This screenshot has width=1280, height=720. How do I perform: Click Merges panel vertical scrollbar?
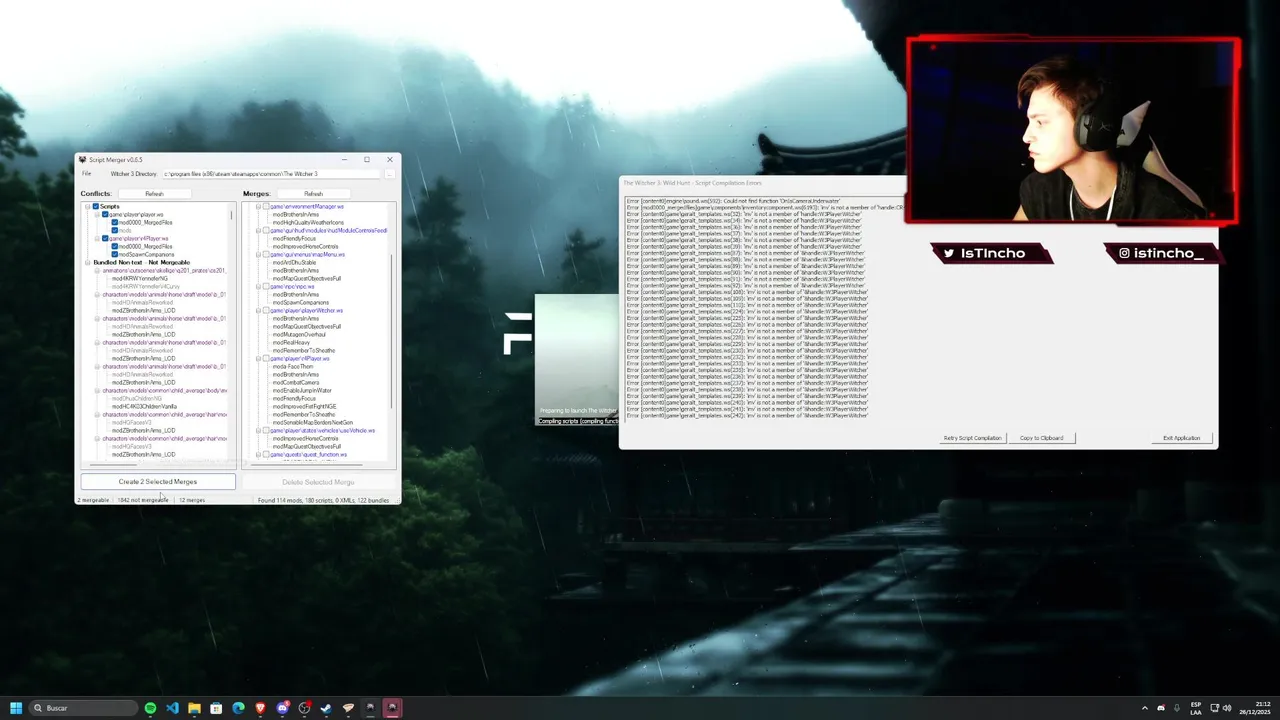[391, 330]
